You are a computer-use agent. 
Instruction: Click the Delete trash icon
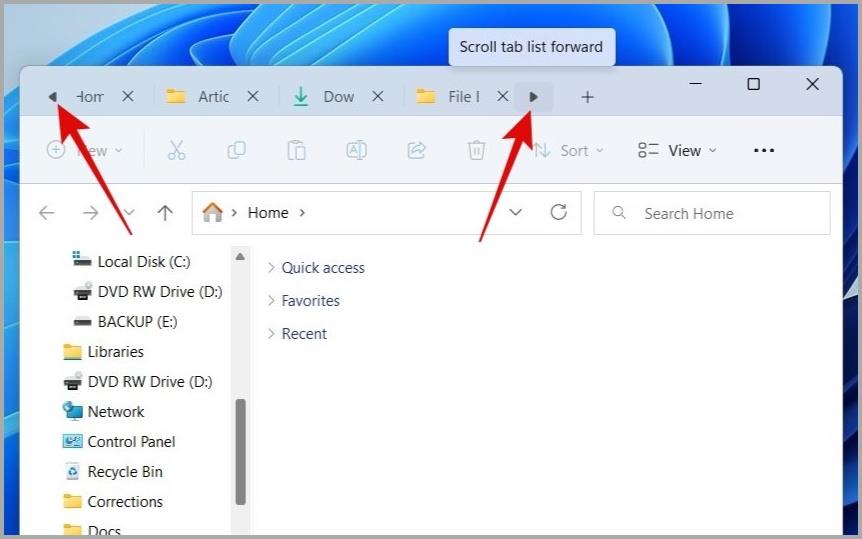(x=476, y=150)
